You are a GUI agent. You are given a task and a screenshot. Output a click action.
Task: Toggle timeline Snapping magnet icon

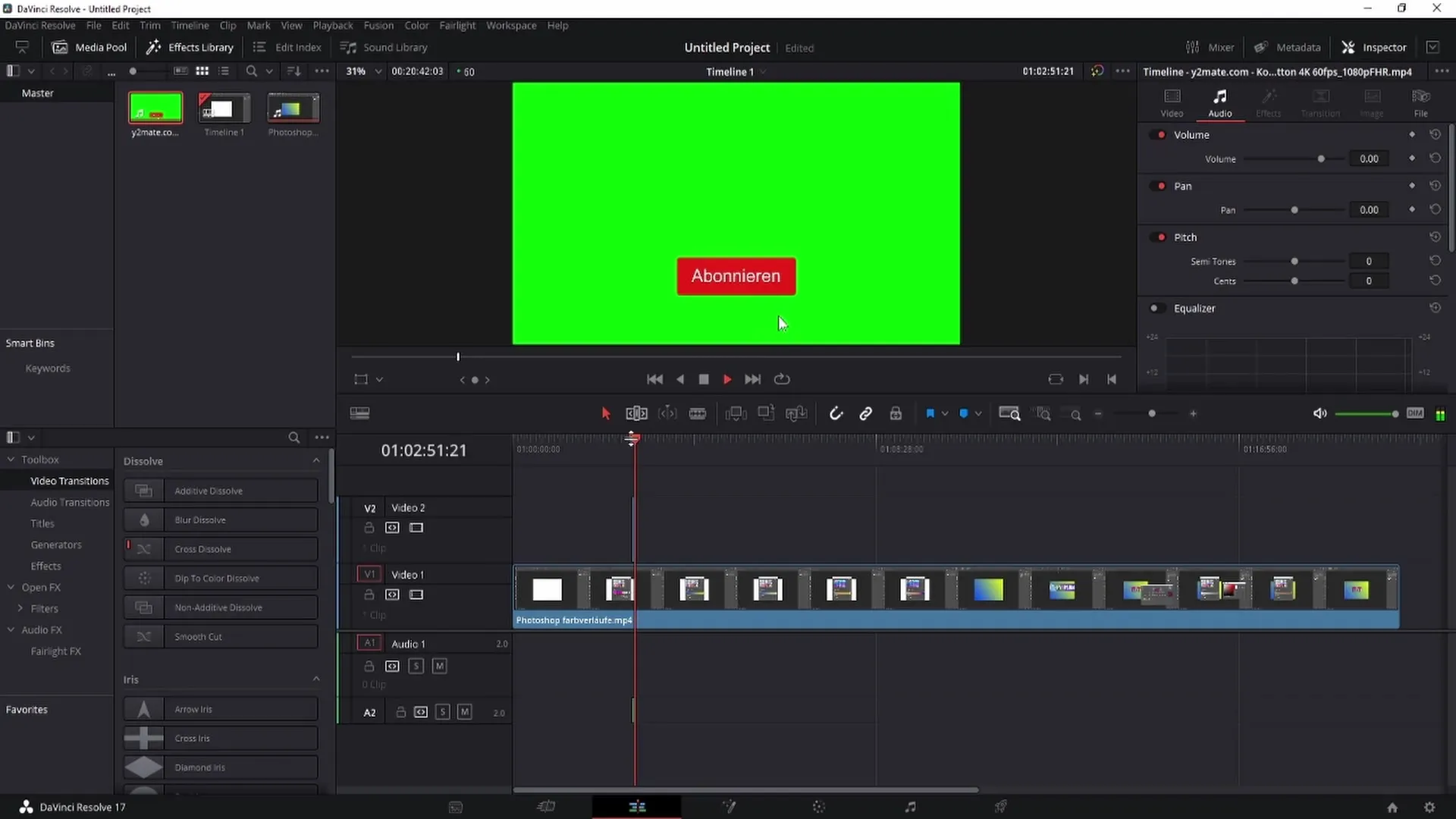836,413
